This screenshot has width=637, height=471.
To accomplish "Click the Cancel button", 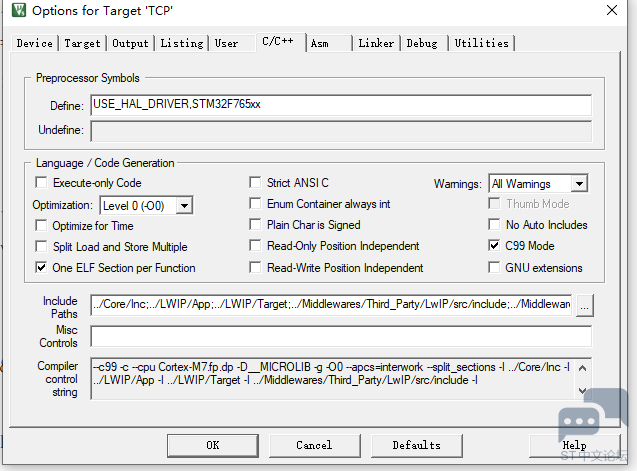I will tap(314, 445).
